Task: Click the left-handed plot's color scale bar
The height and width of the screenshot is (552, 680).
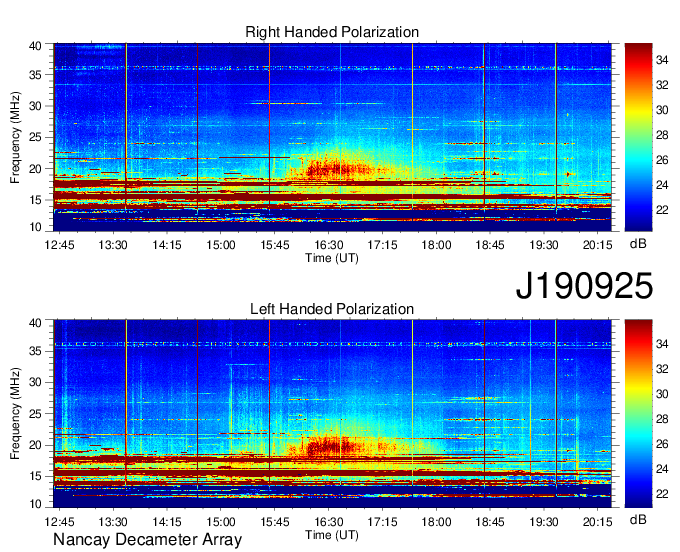Action: pyautogui.click(x=638, y=414)
